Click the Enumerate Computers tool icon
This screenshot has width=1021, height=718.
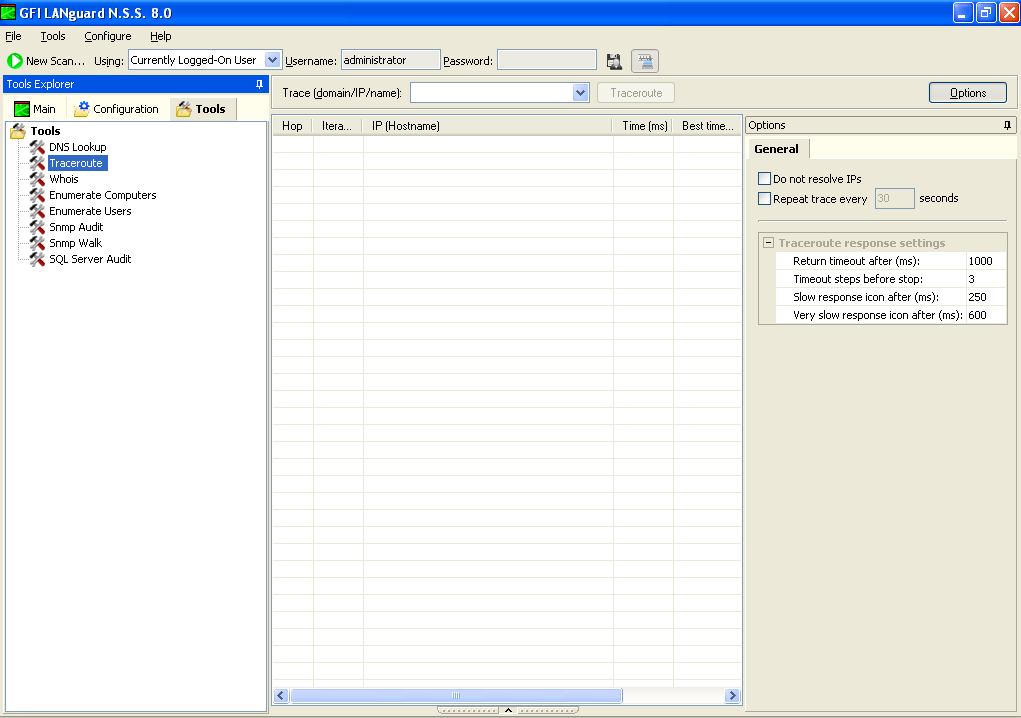(x=37, y=195)
